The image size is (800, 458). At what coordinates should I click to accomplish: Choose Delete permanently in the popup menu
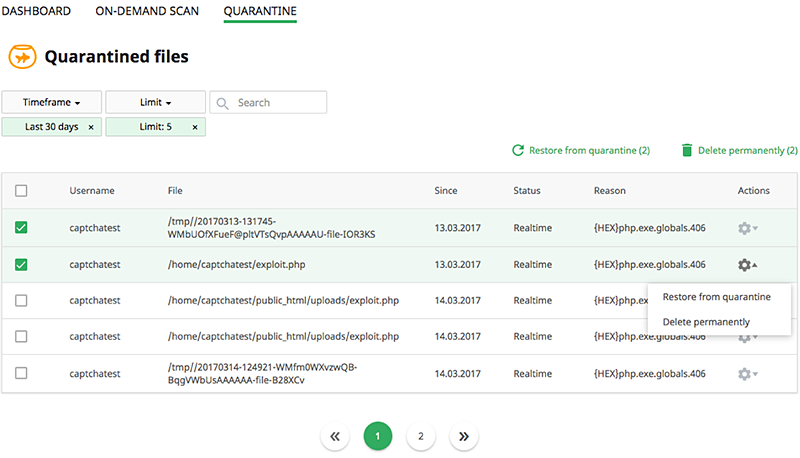(x=706, y=322)
